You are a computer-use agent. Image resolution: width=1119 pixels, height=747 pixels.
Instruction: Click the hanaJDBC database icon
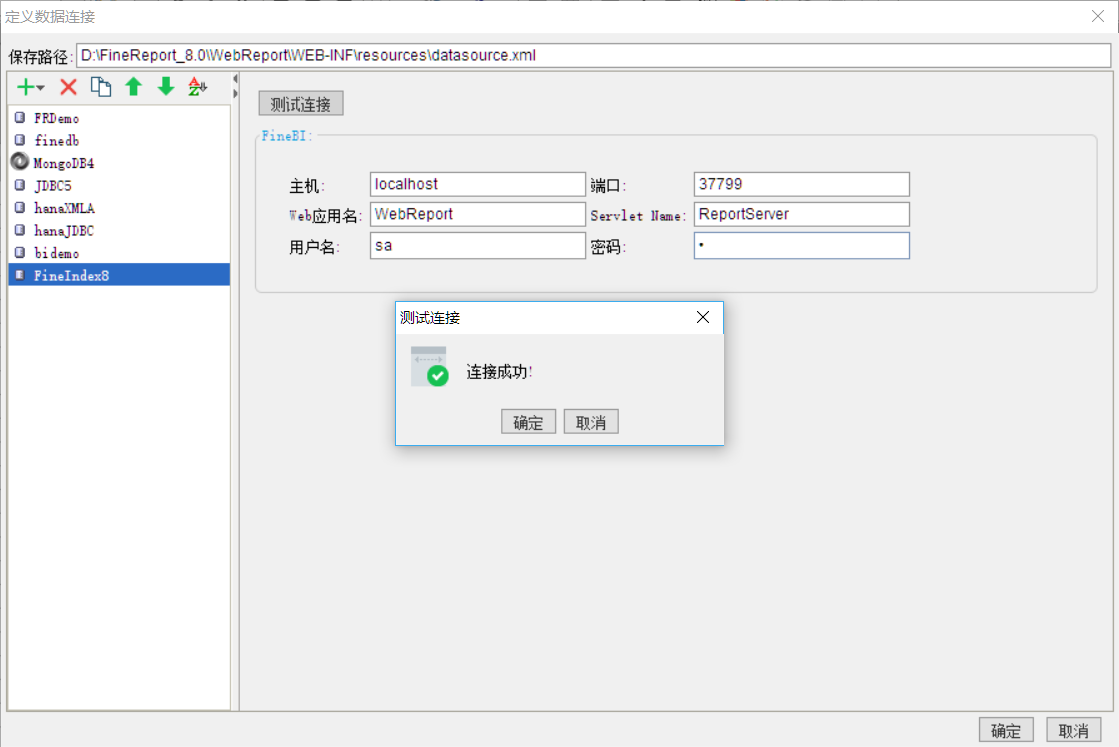click(20, 230)
